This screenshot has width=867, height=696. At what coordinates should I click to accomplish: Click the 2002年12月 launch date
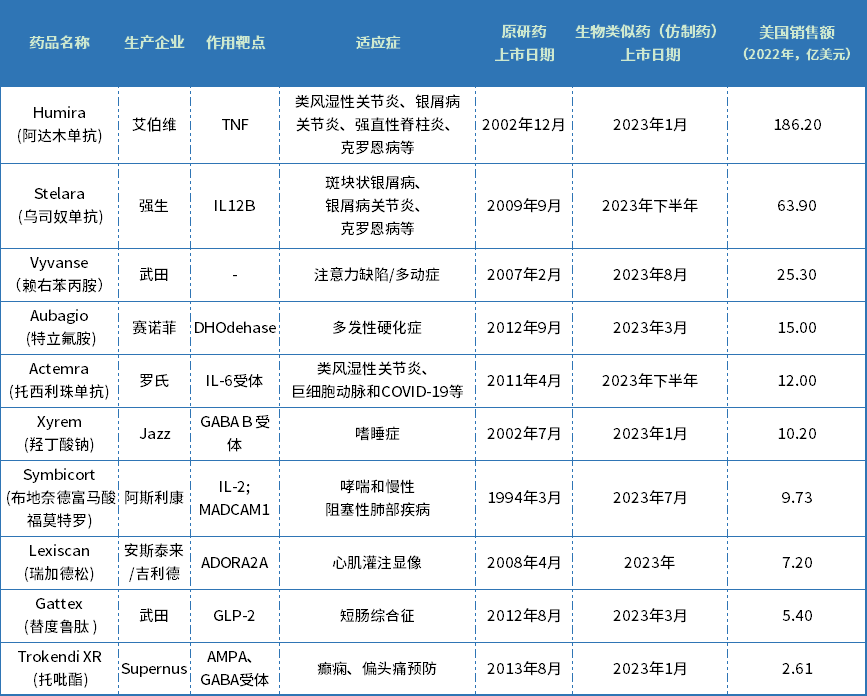pos(524,124)
